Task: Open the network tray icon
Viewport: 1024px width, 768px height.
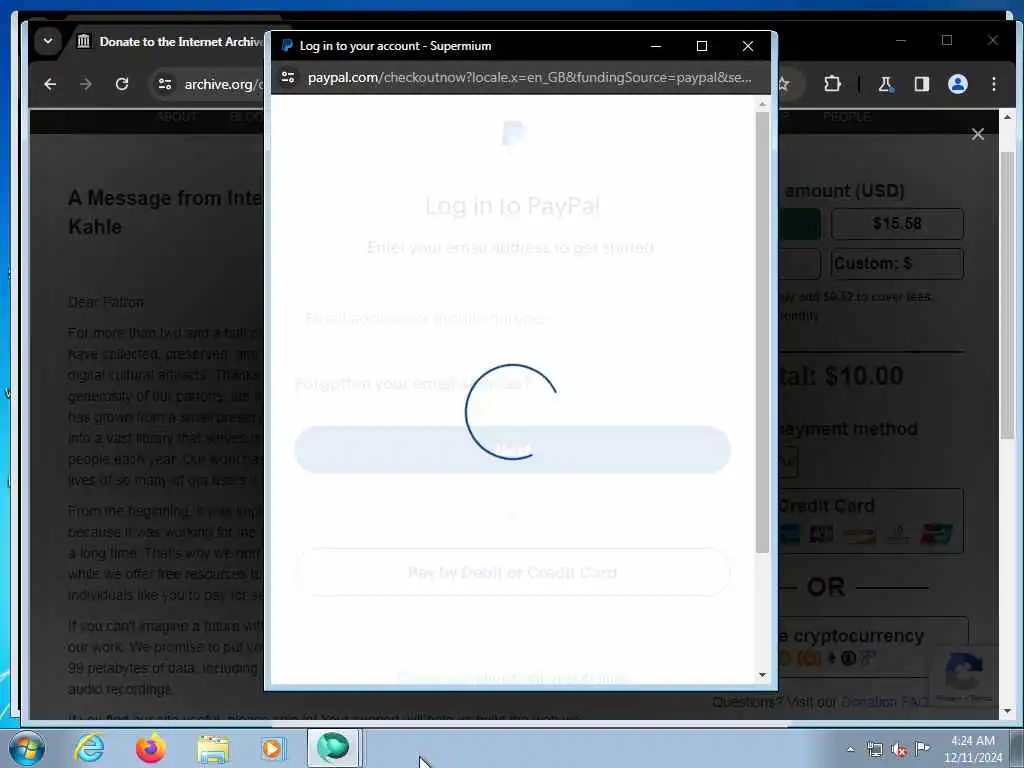Action: (874, 750)
